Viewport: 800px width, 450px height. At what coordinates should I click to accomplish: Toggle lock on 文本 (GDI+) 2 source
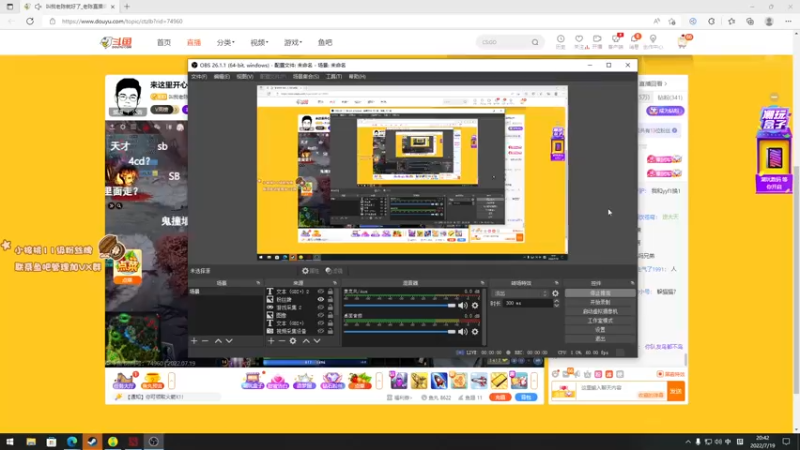(x=330, y=292)
